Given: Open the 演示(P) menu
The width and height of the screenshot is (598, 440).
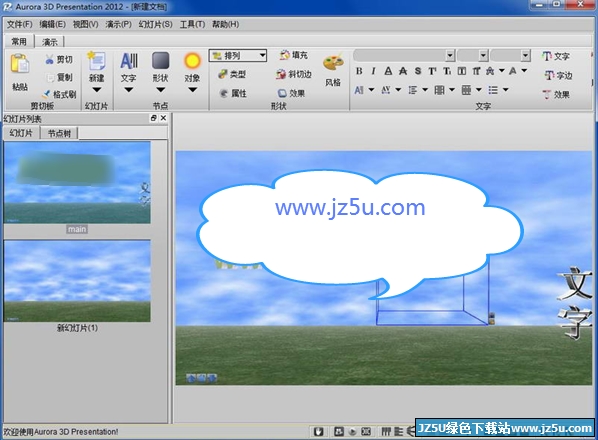Looking at the screenshot, I should pyautogui.click(x=119, y=24).
